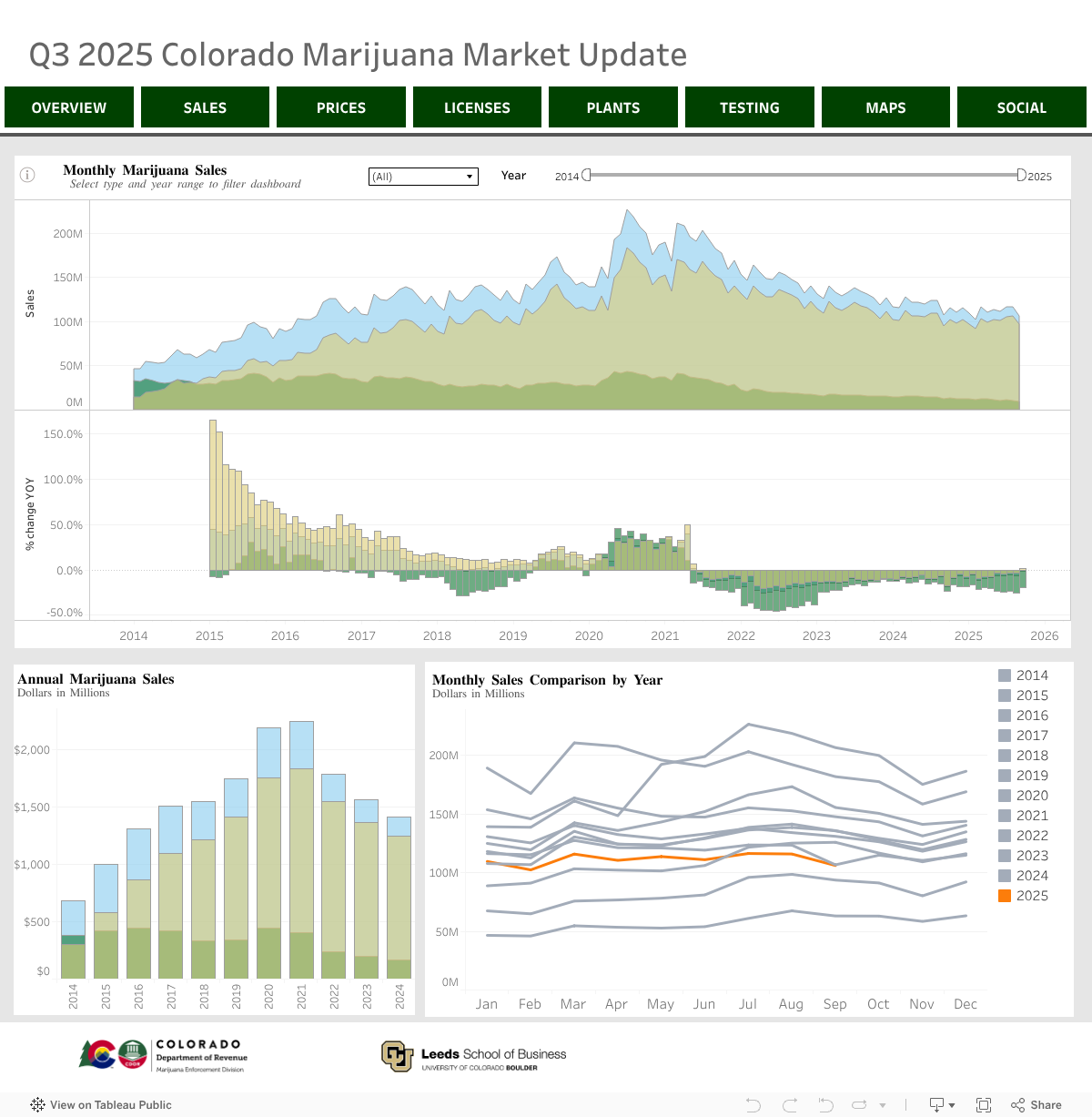Open the SALES tab
The image size is (1092, 1117).
205,107
